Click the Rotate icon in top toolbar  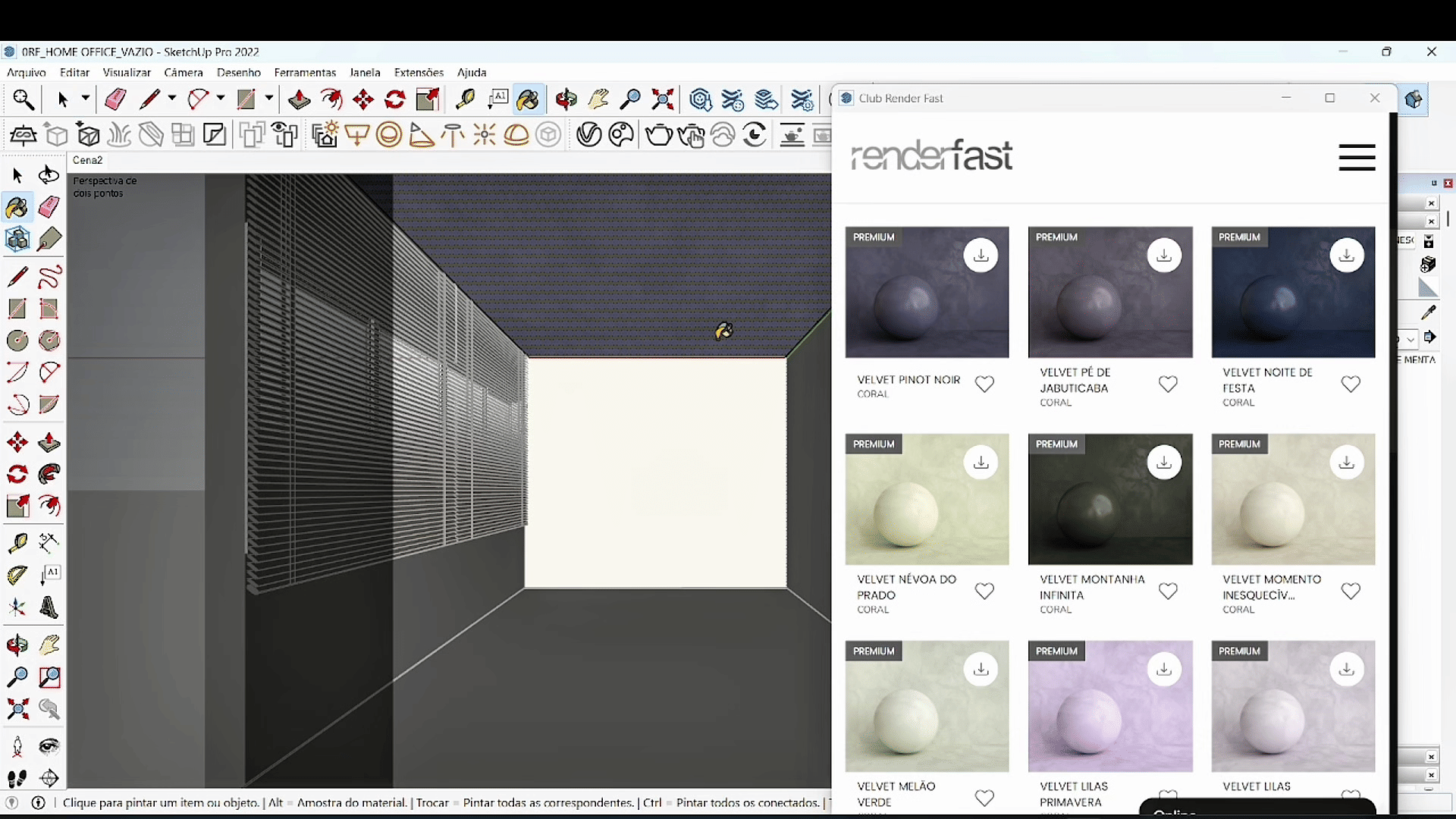tap(395, 99)
